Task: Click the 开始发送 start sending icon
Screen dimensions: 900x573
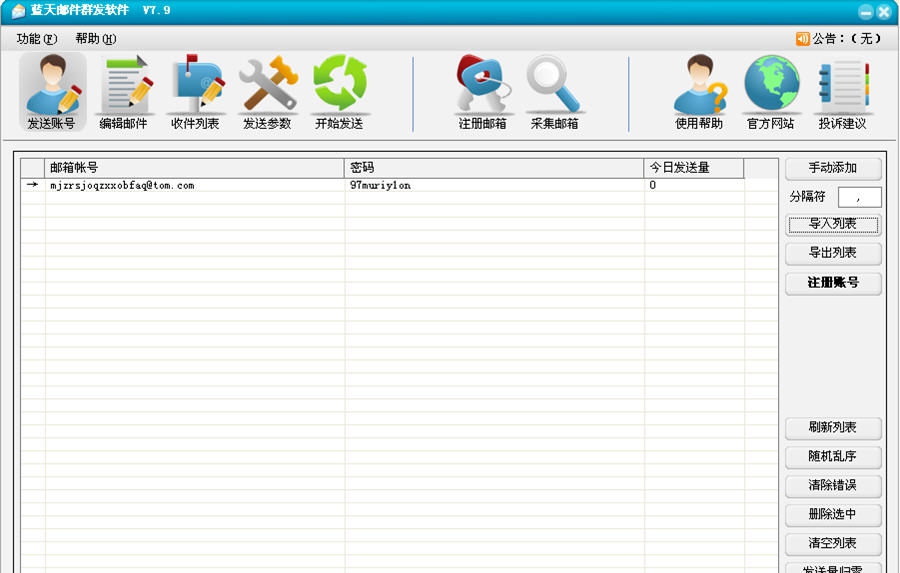Action: click(339, 92)
